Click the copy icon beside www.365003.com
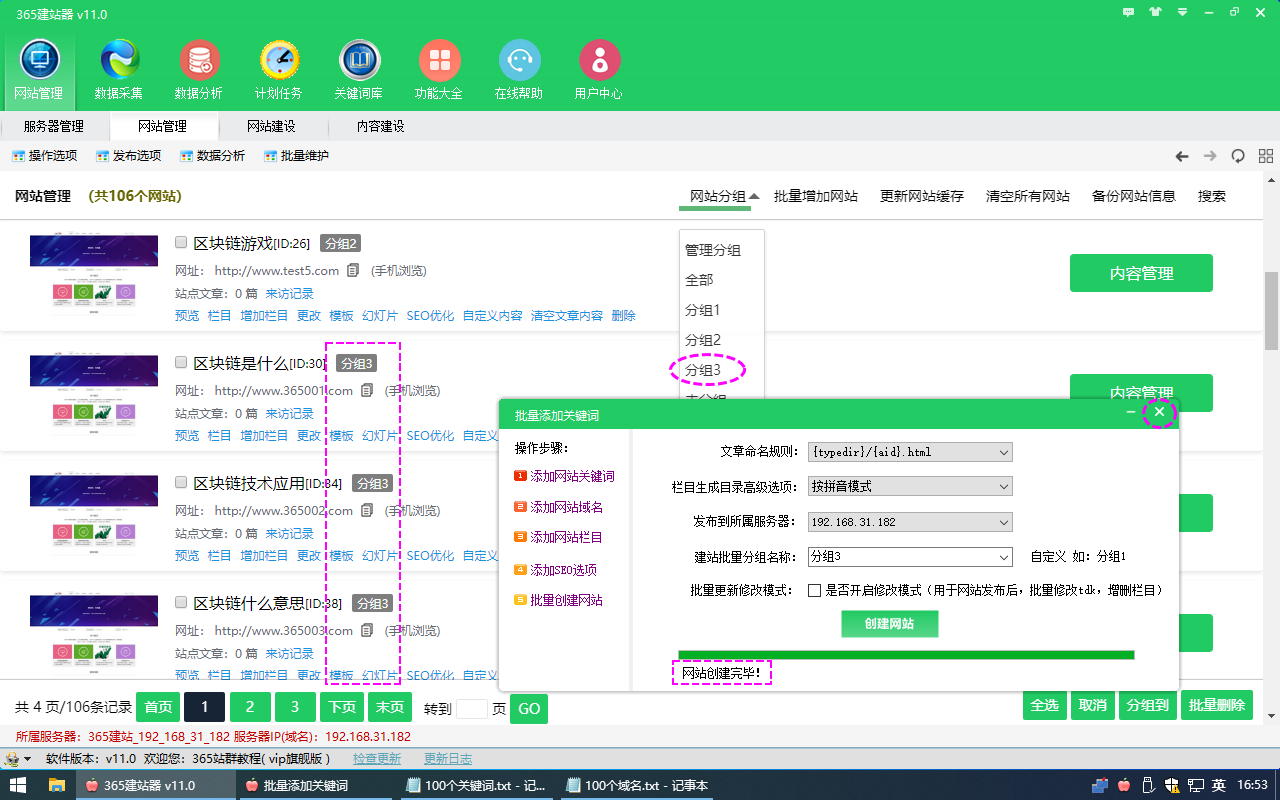The image size is (1280, 800). 367,630
